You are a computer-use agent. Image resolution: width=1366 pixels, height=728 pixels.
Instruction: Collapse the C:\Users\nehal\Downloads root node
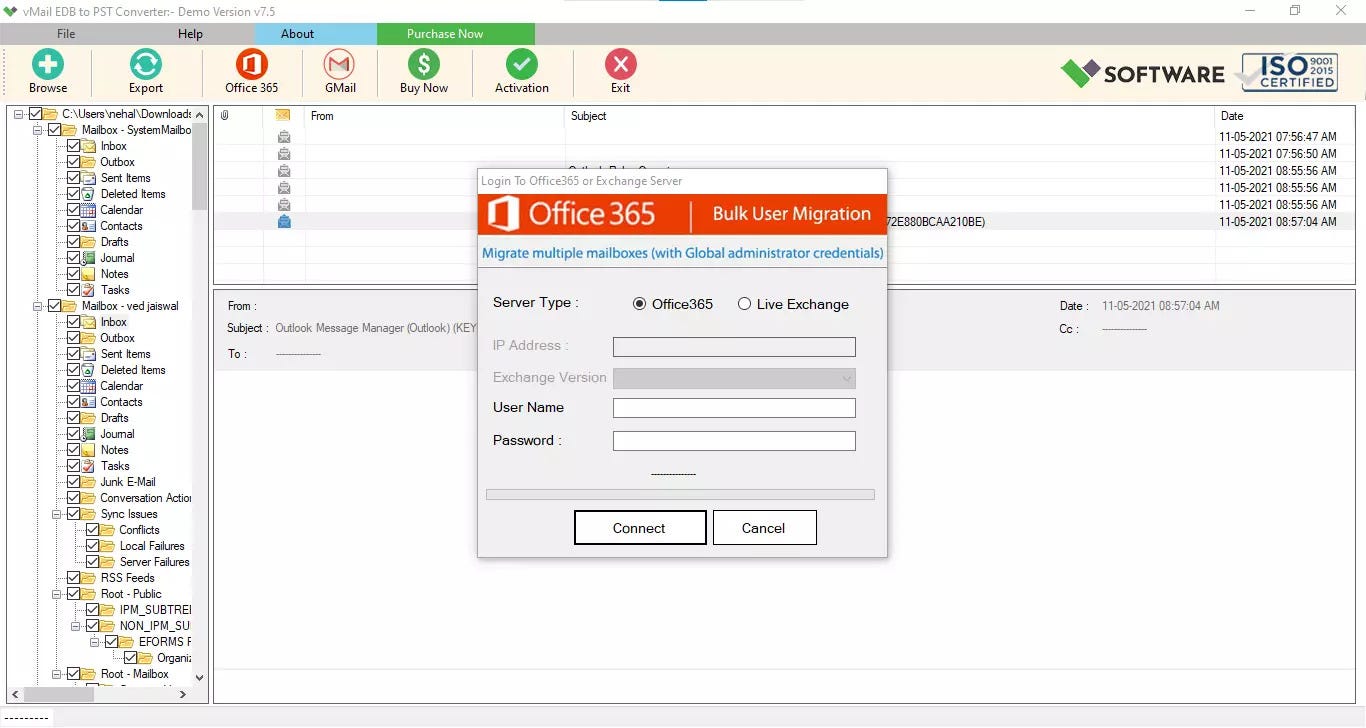click(x=19, y=114)
